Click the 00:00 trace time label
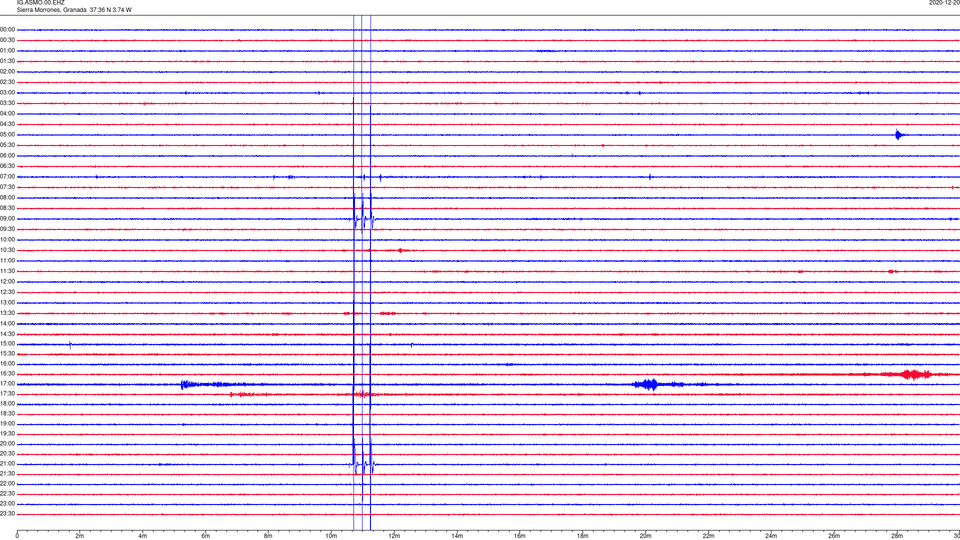The width and height of the screenshot is (960, 540). click(7, 29)
